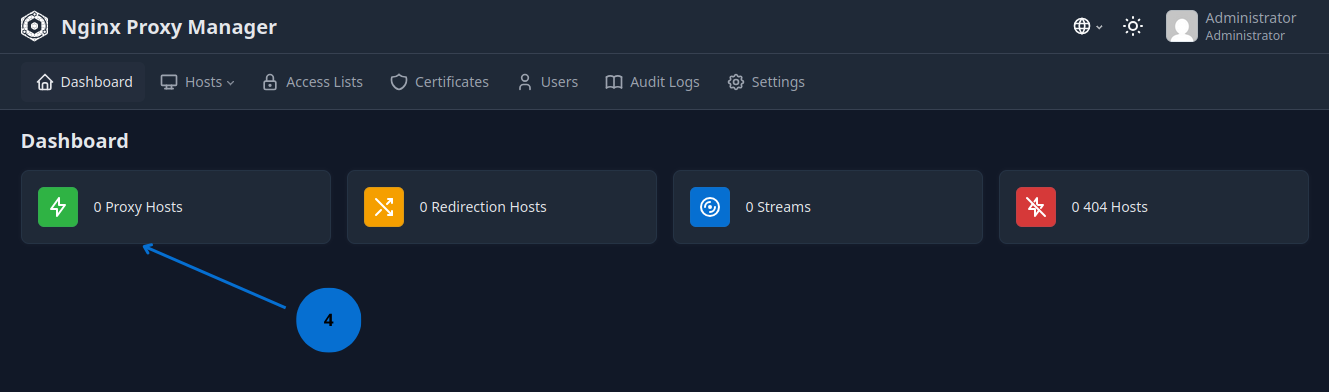The image size is (1329, 392).
Task: Click the green Proxy Hosts bolt icon
Action: coord(58,207)
